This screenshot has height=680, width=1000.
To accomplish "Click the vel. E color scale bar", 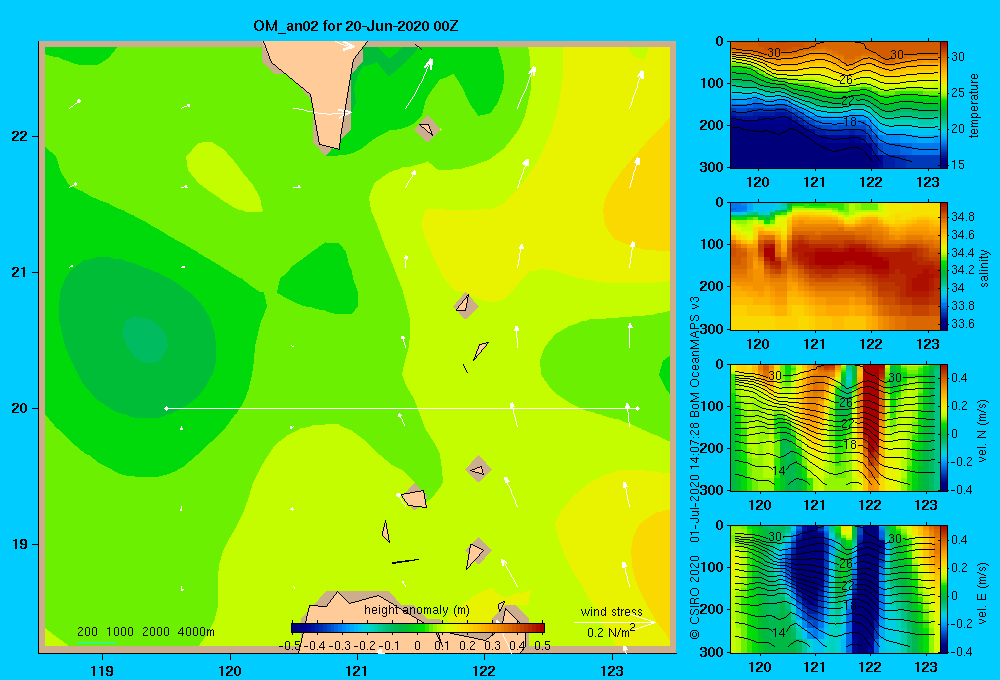I will [x=944, y=589].
